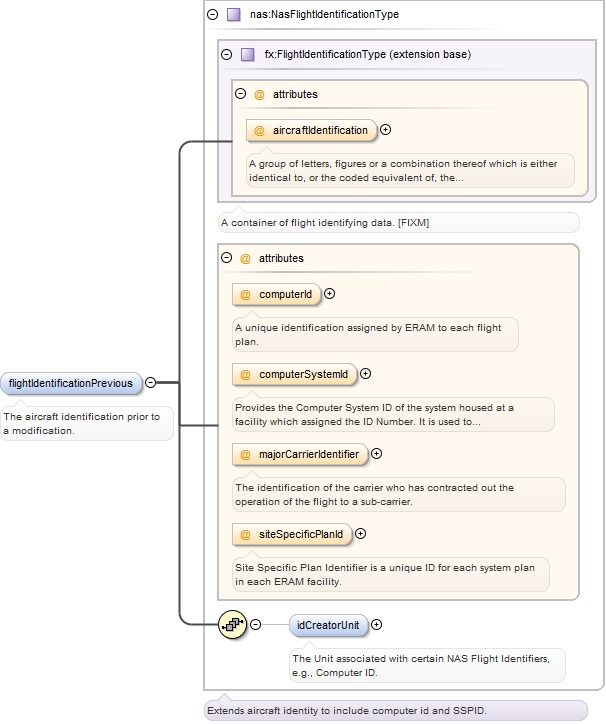Click the @ icon on siteSpecificPlanId attribute
606x724 pixels.
pyautogui.click(x=245, y=534)
